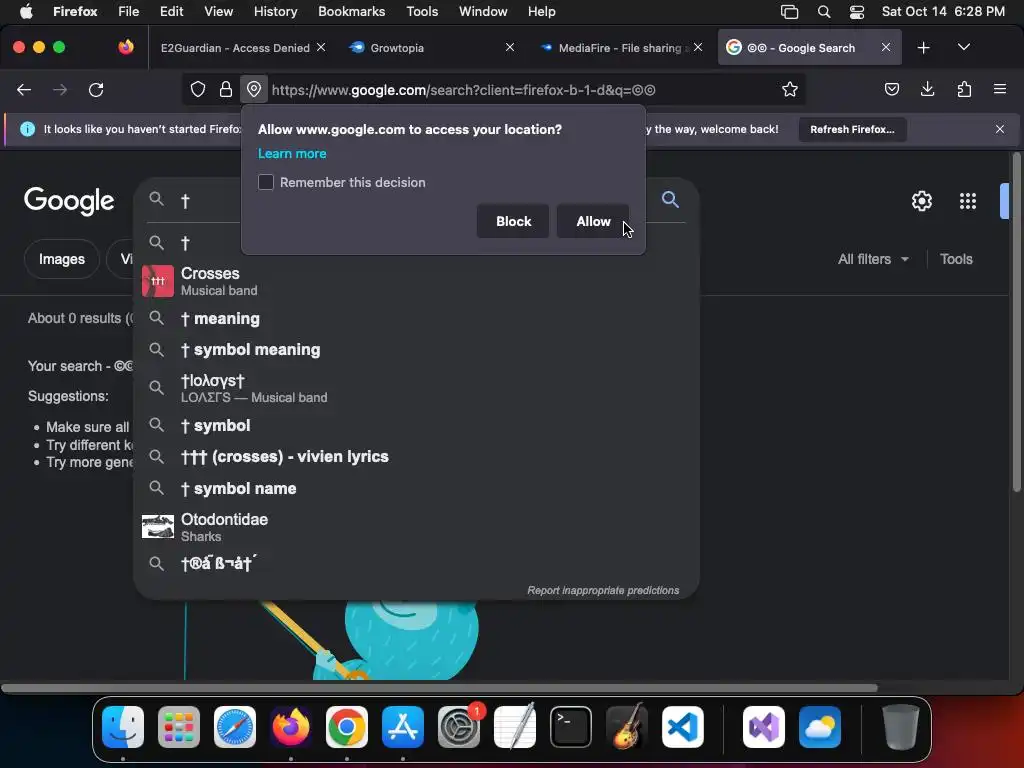
Task: Open Google search Tools
Action: pyautogui.click(x=956, y=259)
